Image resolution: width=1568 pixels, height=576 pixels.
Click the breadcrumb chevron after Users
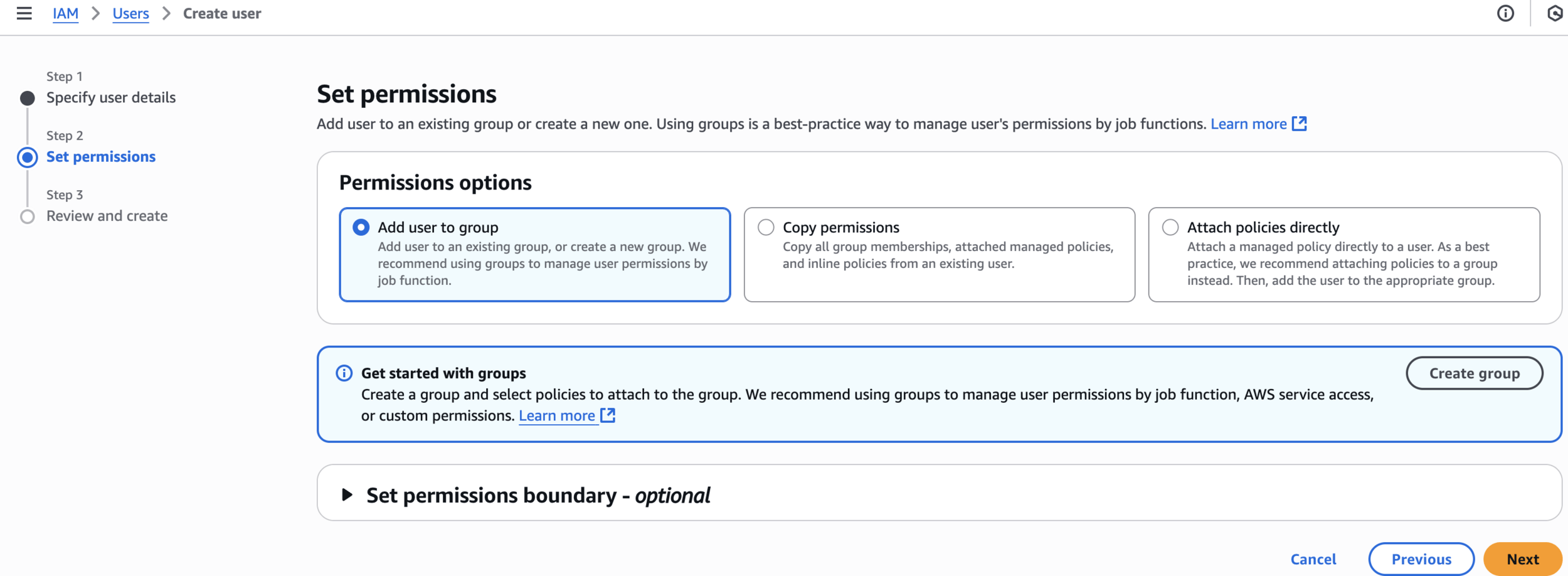(x=166, y=13)
